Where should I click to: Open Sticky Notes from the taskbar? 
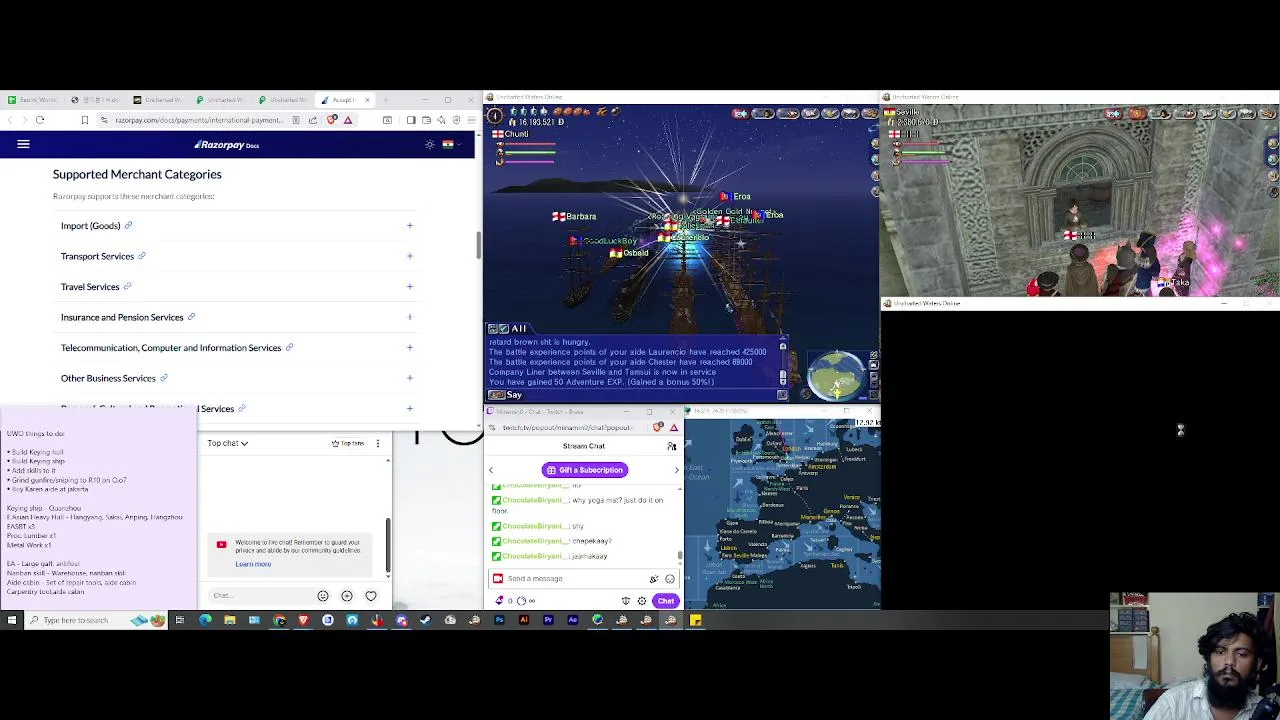tap(695, 620)
